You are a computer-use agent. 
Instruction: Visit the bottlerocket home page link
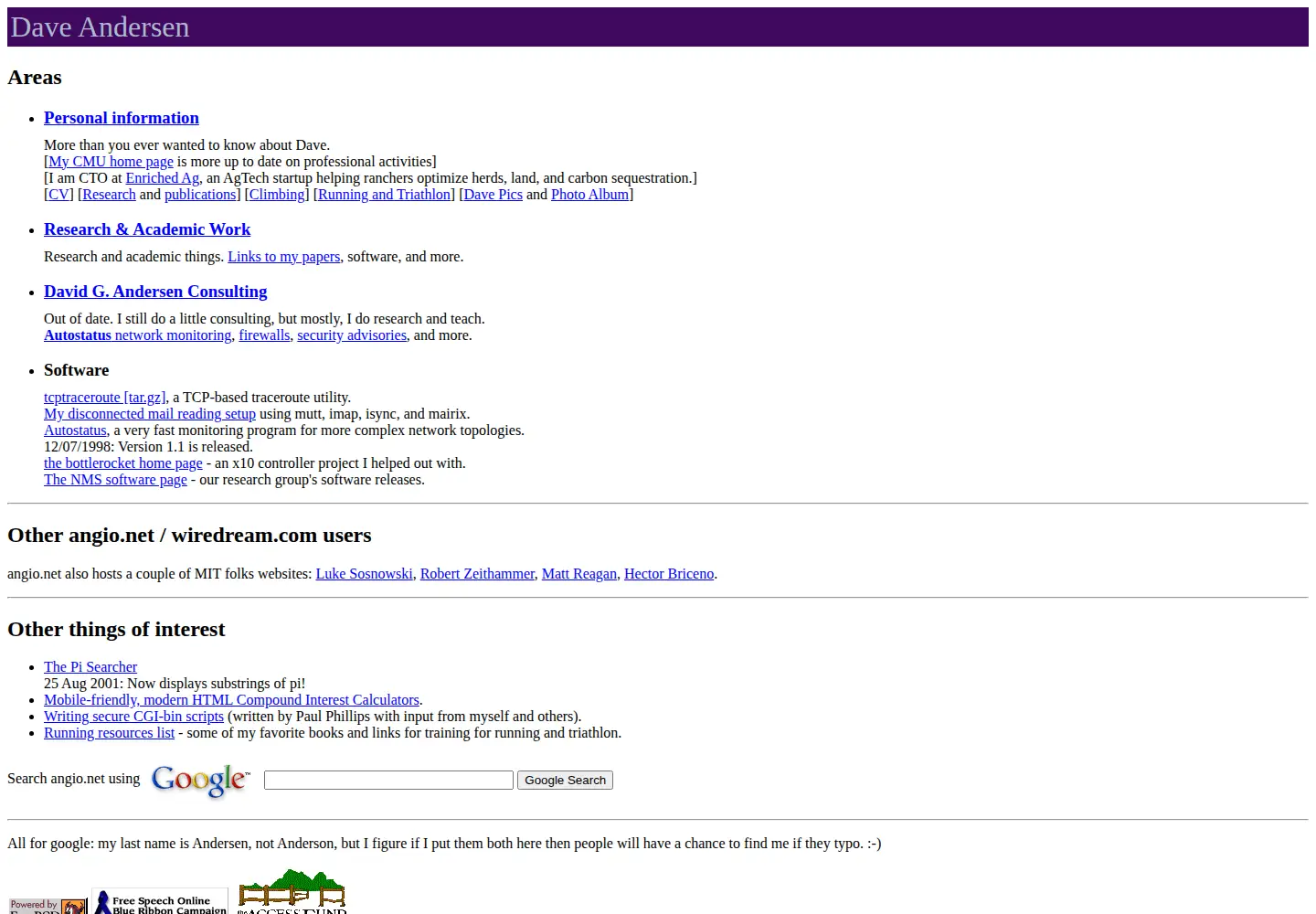tap(123, 463)
